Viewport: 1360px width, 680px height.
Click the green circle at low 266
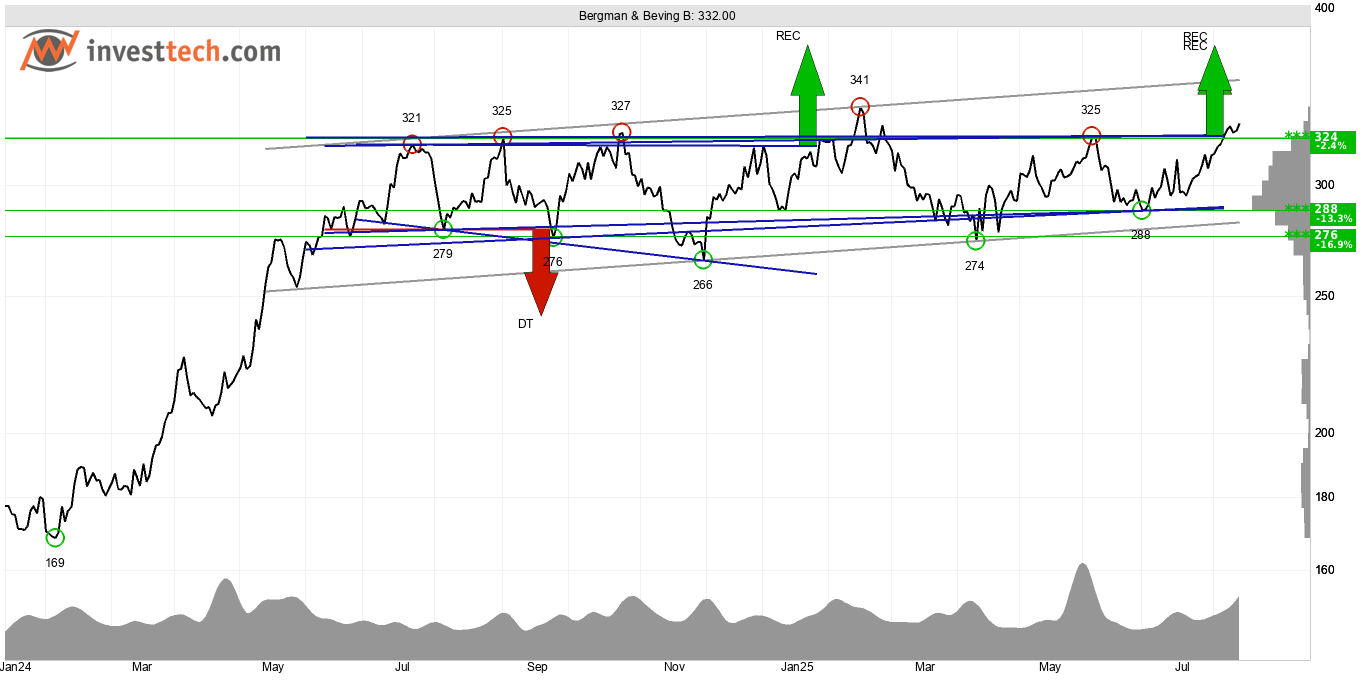(704, 260)
